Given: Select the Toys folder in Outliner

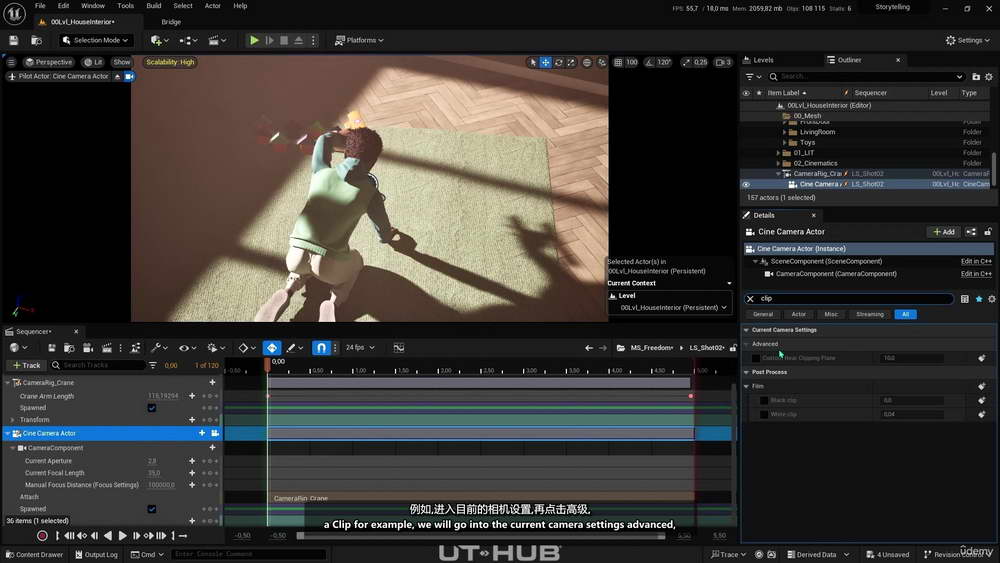Looking at the screenshot, I should 807,143.
